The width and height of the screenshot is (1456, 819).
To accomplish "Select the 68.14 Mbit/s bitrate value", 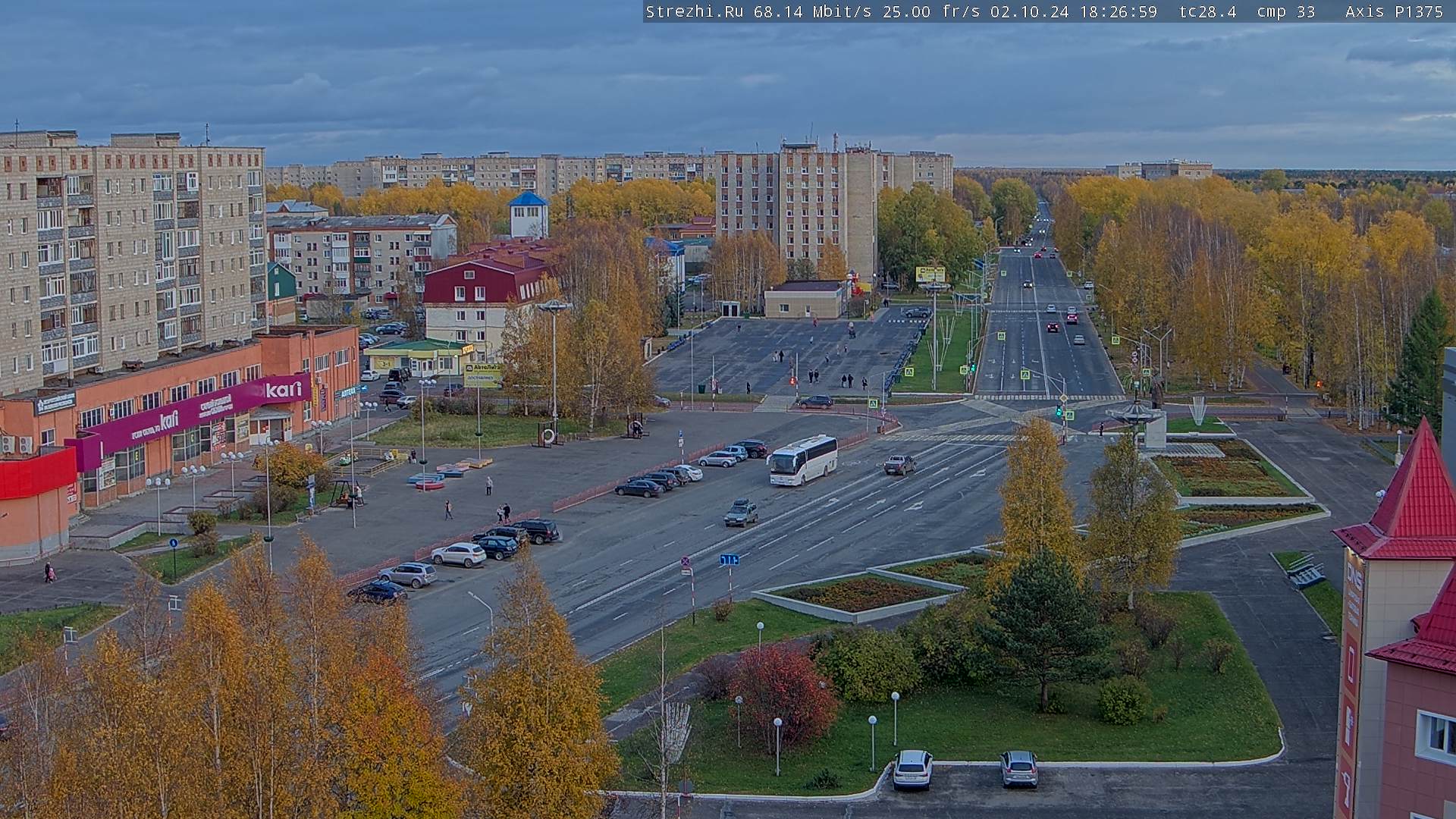I will tap(813, 11).
